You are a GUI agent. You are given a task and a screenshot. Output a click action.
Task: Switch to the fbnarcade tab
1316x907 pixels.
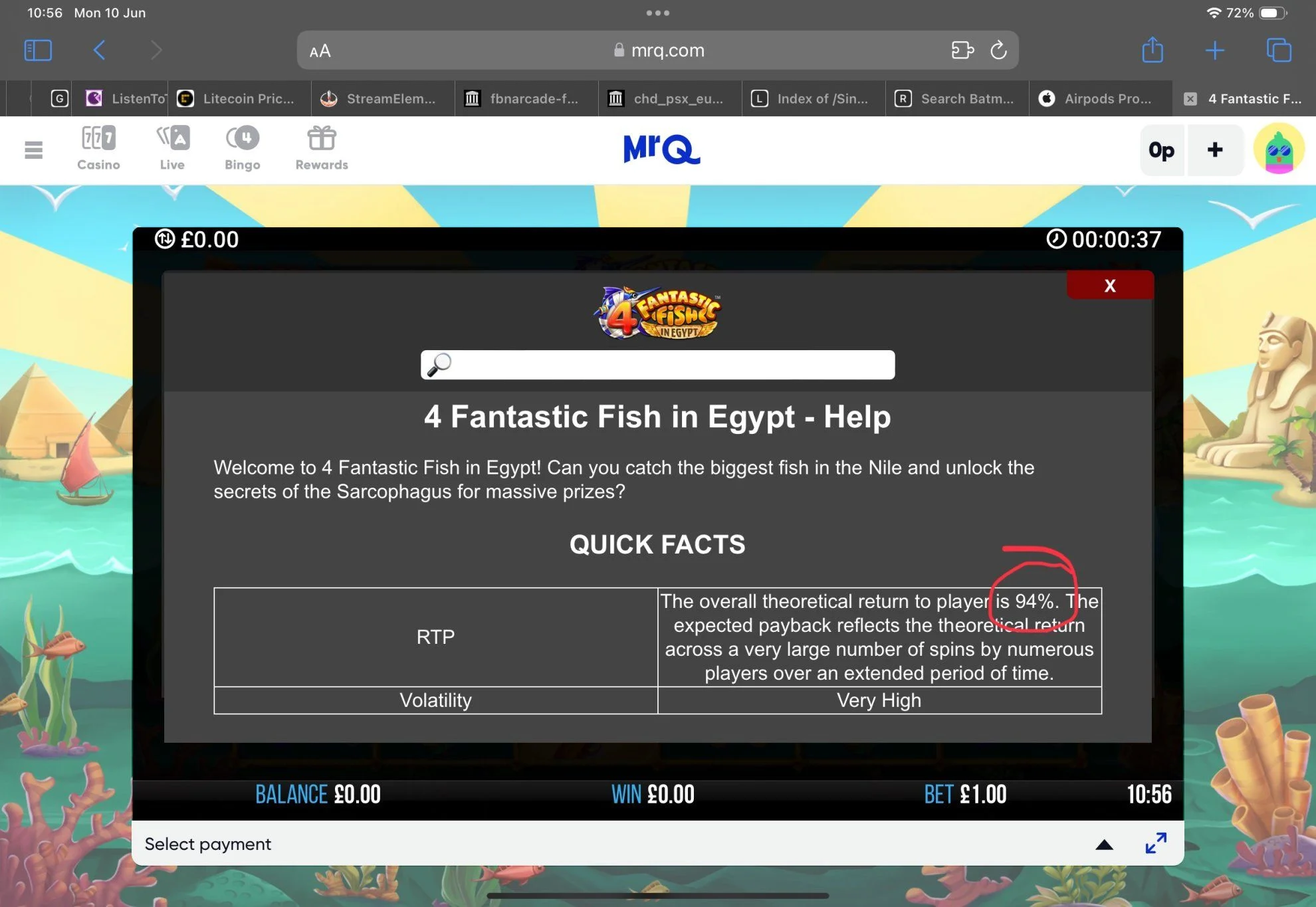526,99
